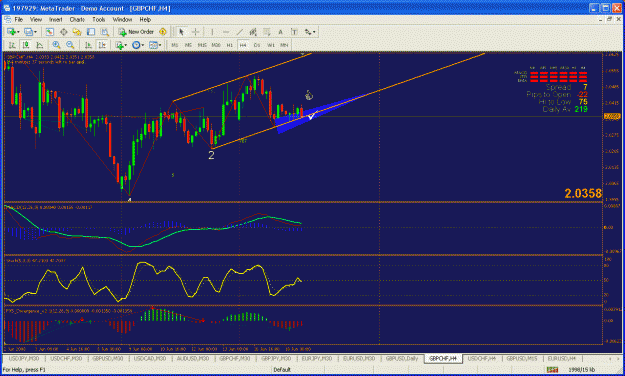This screenshot has height=376, width=625.
Task: Expand the Profiles dropdown arrow
Action: coord(35,32)
